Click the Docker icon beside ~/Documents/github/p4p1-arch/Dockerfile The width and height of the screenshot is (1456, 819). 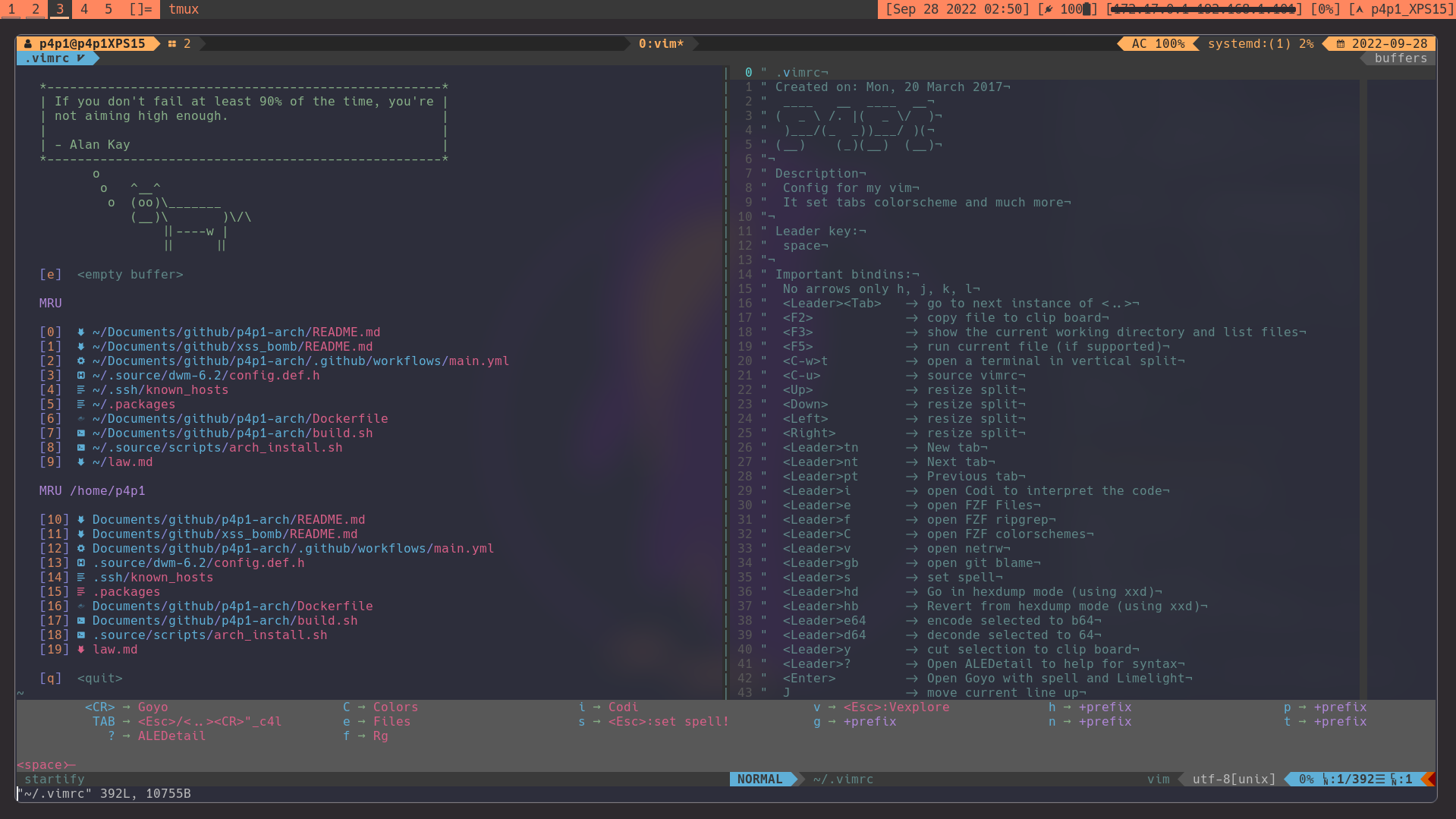point(80,419)
